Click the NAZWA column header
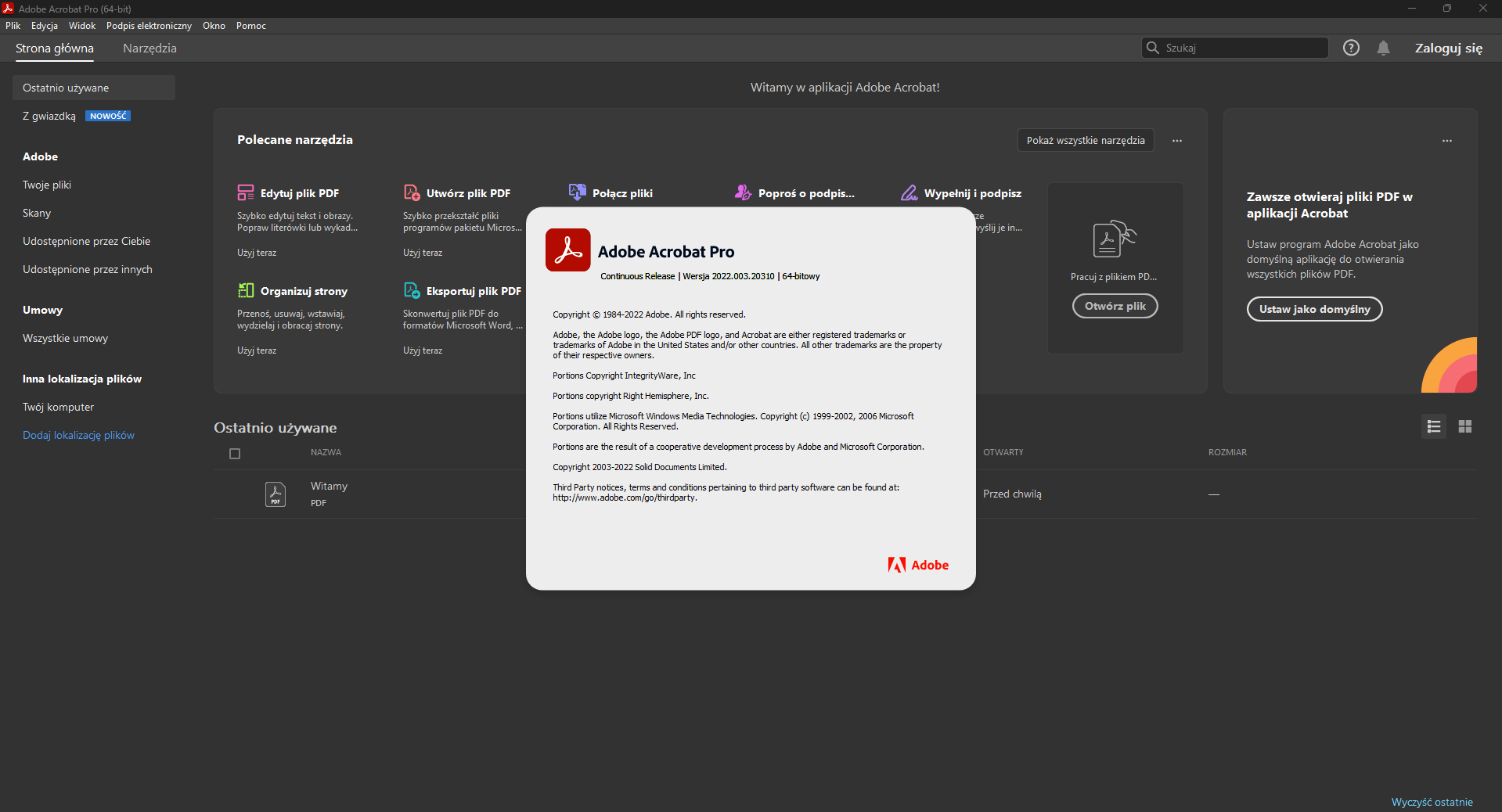The image size is (1502, 812). [326, 452]
